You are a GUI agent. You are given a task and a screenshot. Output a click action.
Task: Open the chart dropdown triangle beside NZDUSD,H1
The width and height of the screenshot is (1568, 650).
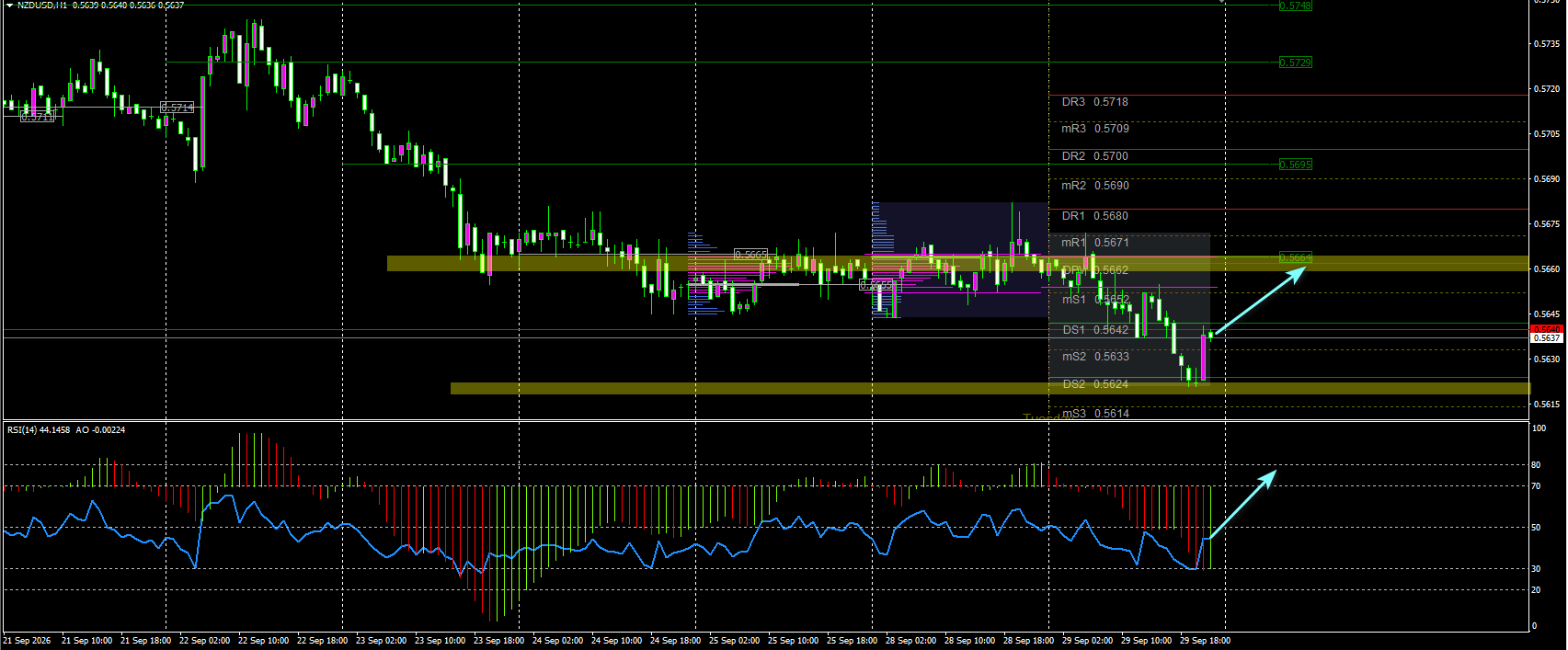(9, 5)
